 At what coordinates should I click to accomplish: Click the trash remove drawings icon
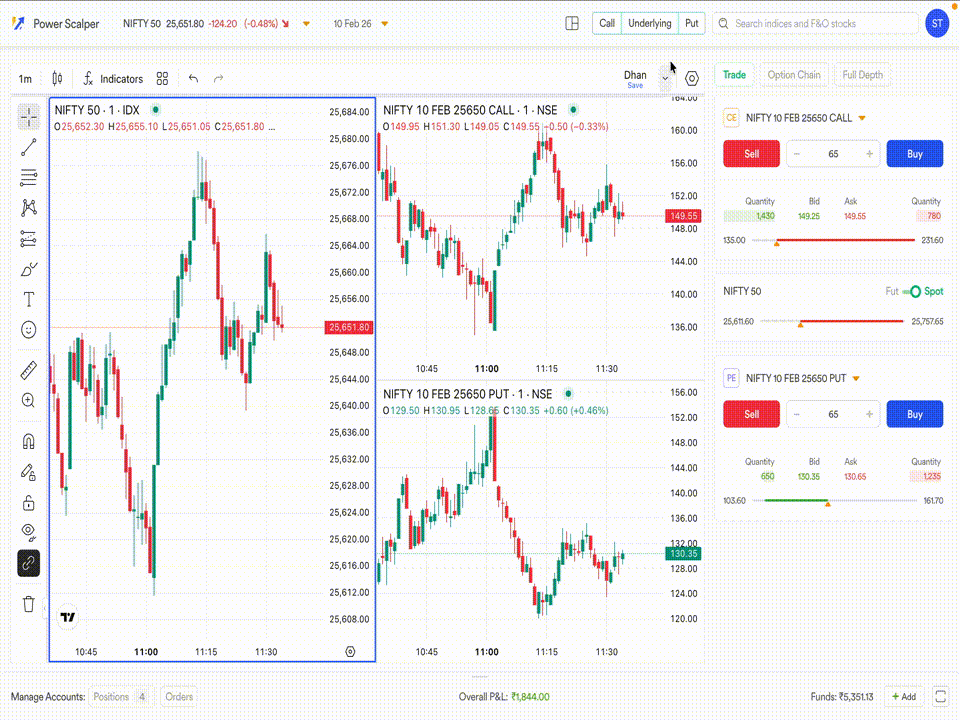pos(29,603)
